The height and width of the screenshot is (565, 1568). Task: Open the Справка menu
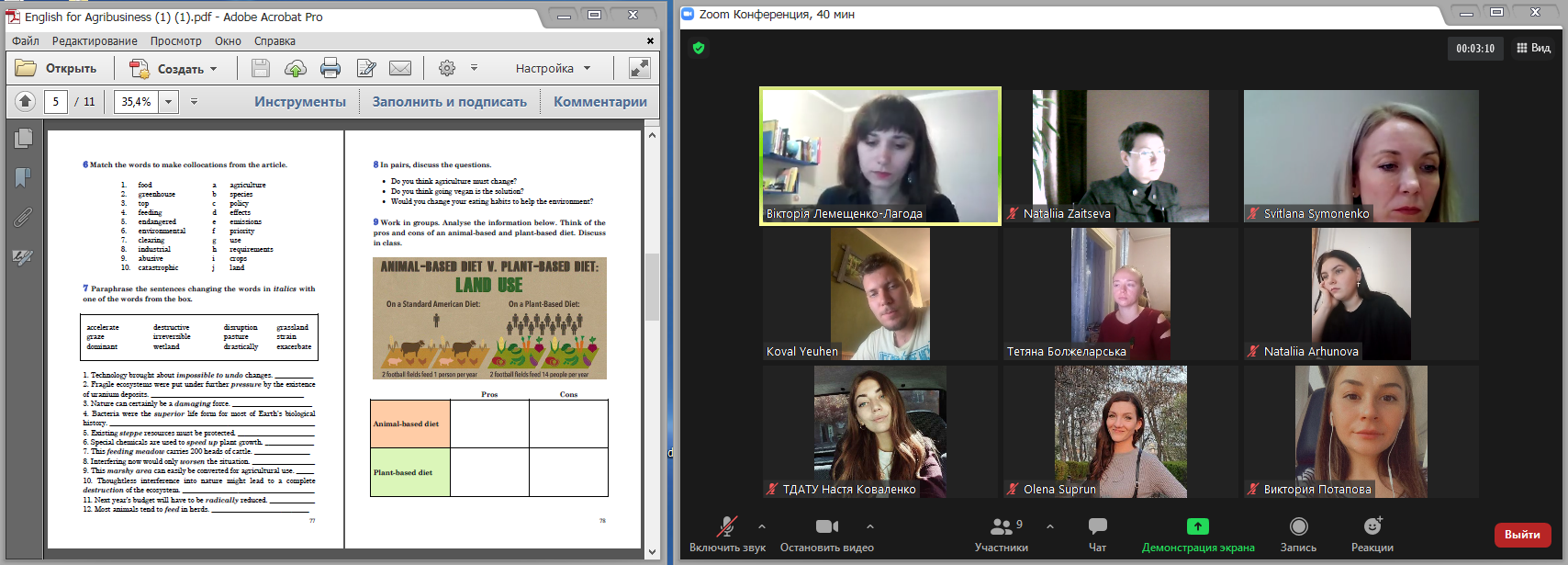click(274, 40)
